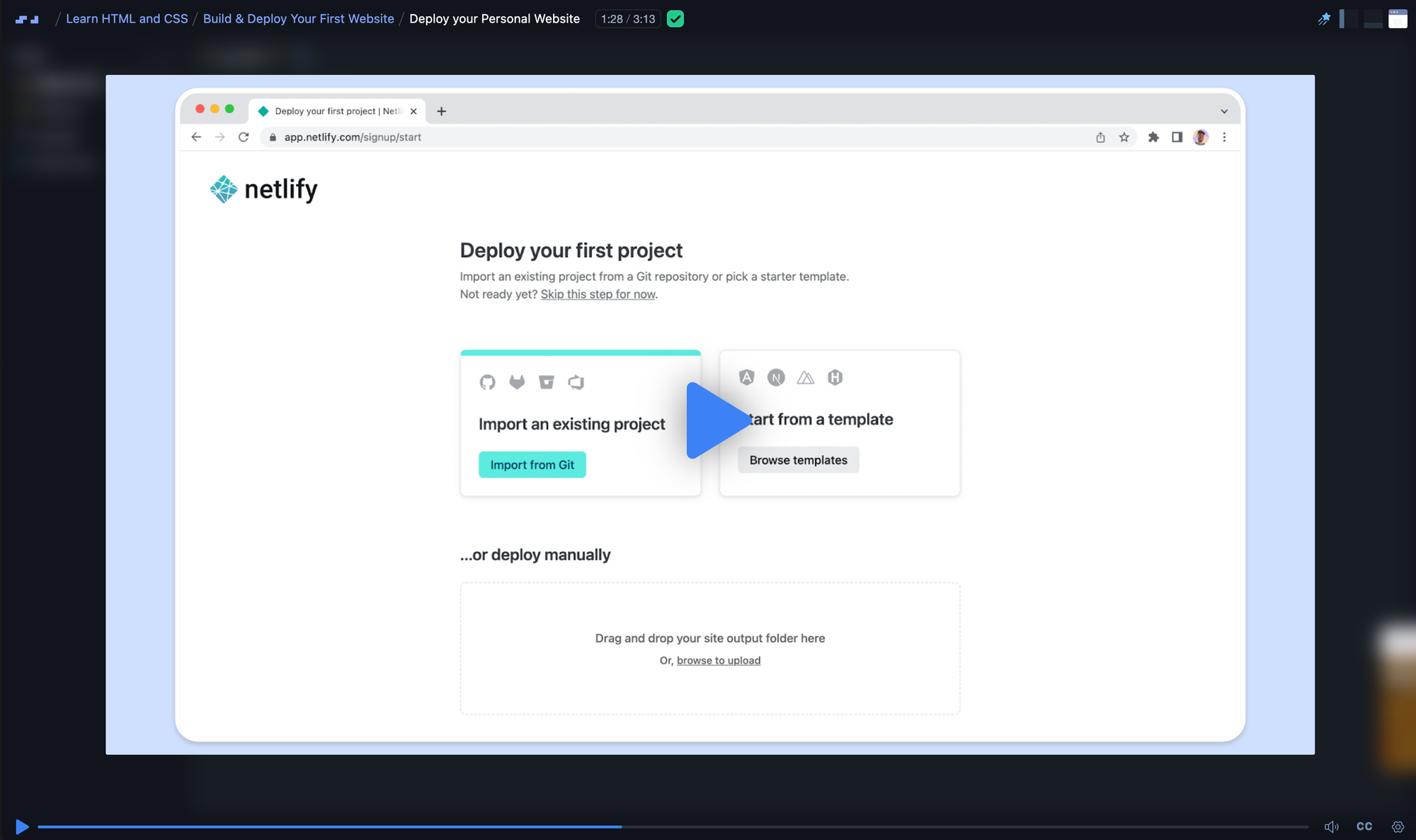Open playback settings gear
Image resolution: width=1416 pixels, height=840 pixels.
[x=1398, y=827]
